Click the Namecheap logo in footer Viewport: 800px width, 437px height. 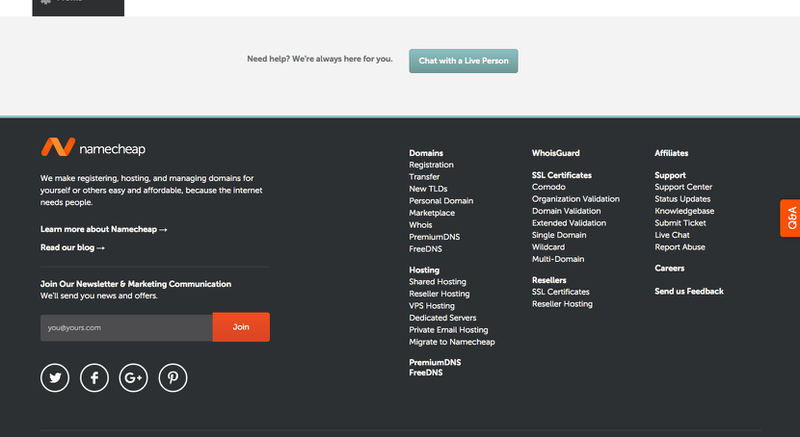click(x=93, y=148)
